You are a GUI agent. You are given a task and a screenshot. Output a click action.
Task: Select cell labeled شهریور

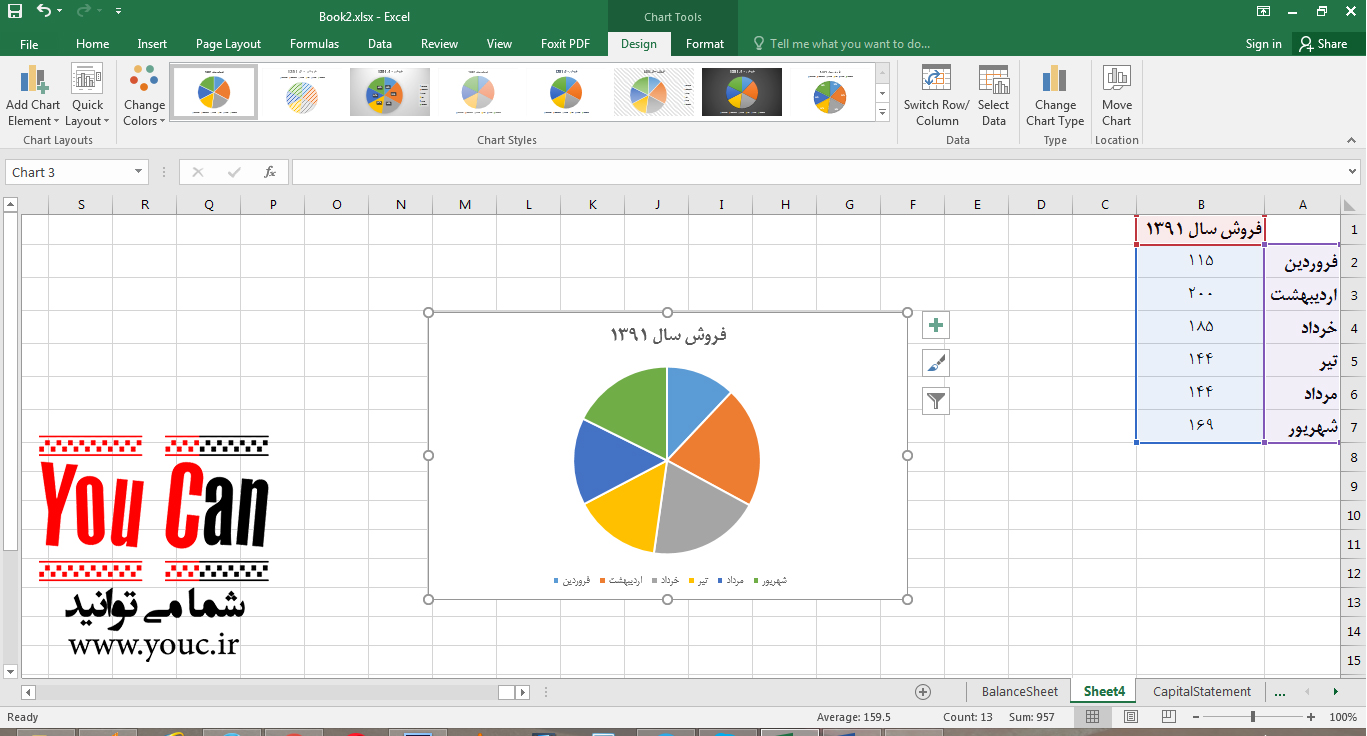click(x=1302, y=427)
